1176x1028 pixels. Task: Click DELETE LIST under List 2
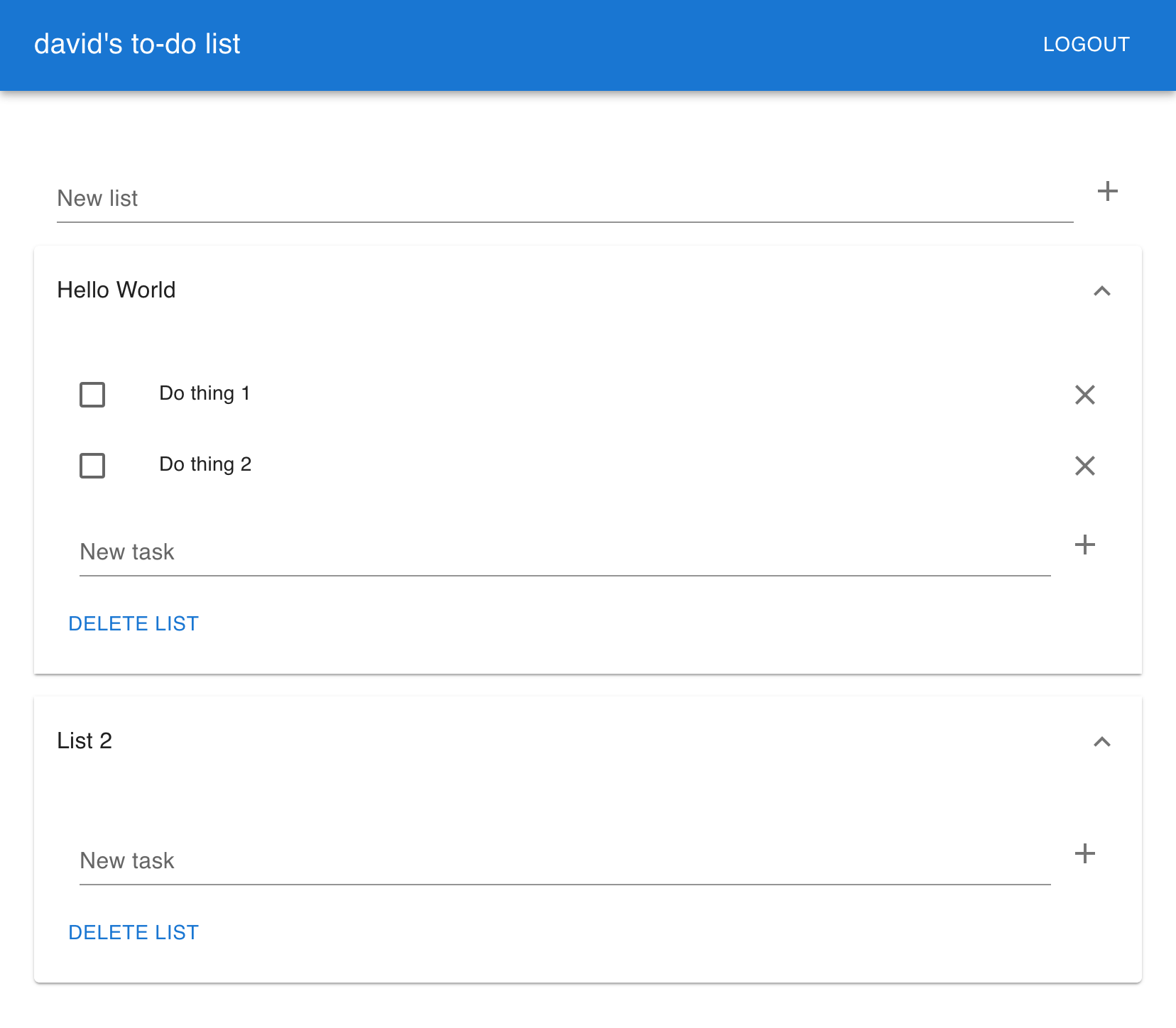134,932
